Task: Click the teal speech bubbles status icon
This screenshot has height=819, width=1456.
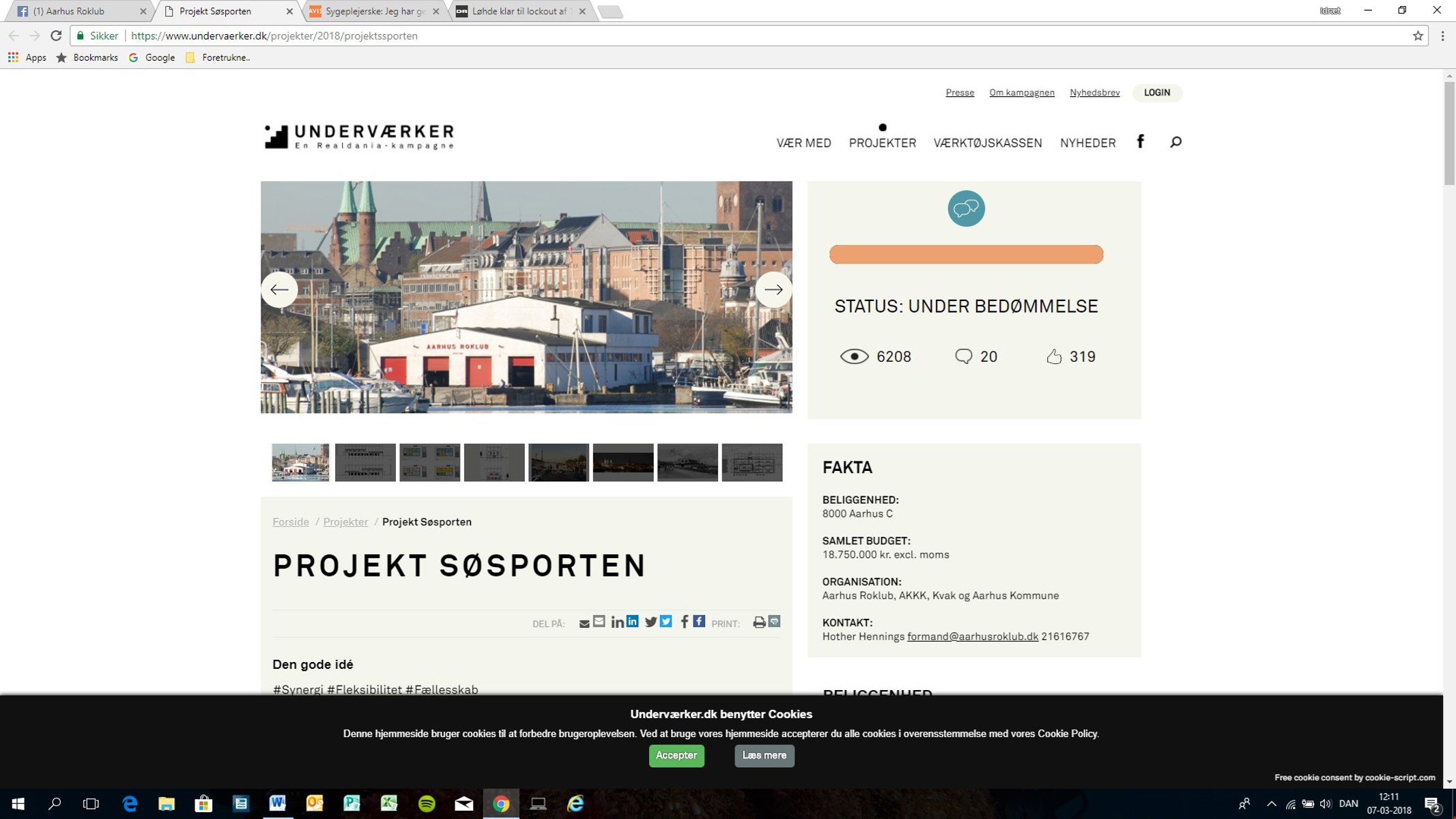Action: click(x=966, y=208)
